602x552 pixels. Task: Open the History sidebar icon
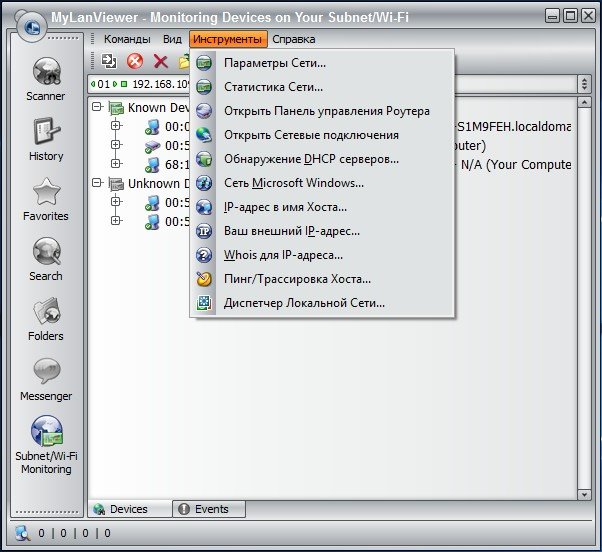[46, 131]
